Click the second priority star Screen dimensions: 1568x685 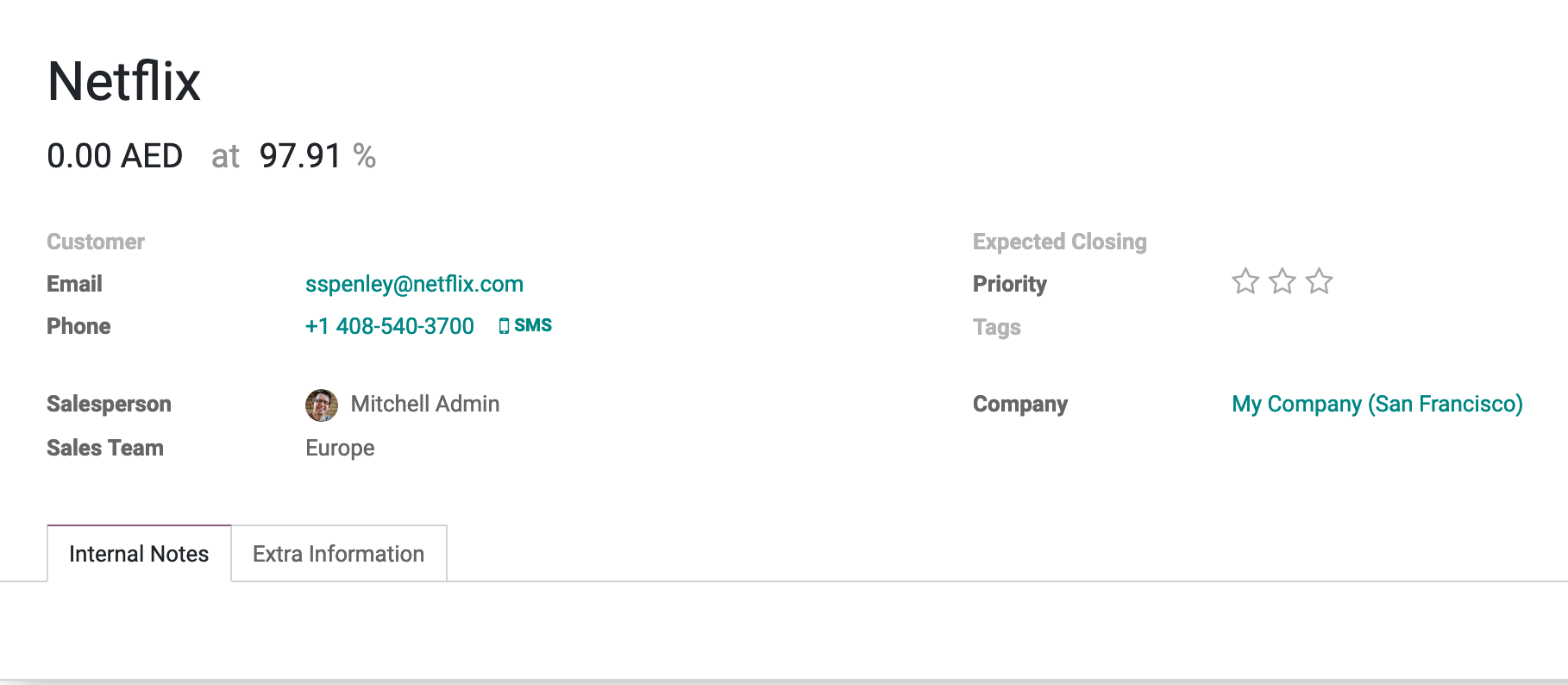[1283, 282]
